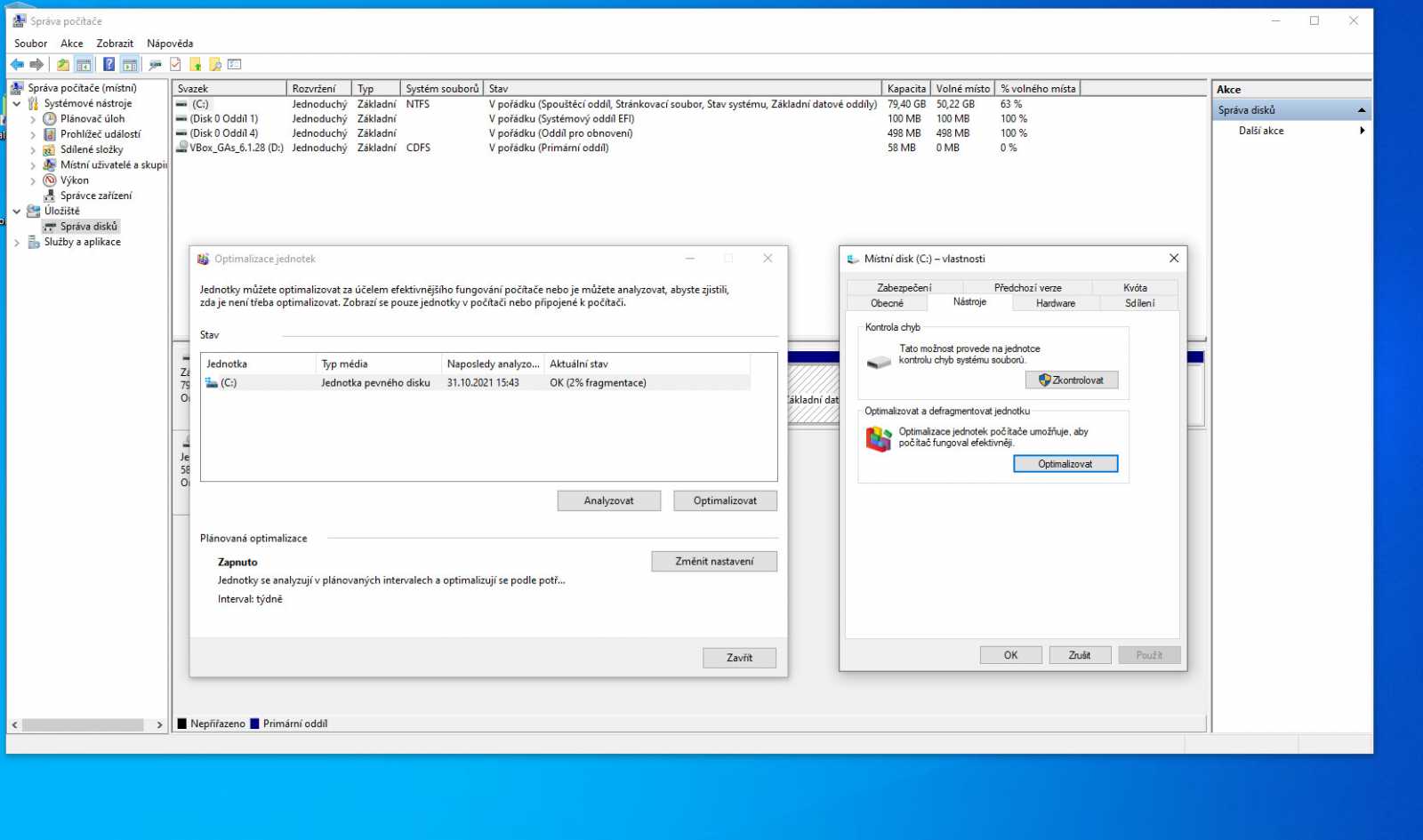Click the Změnit nastavení button
The image size is (1423, 840).
[x=714, y=562]
